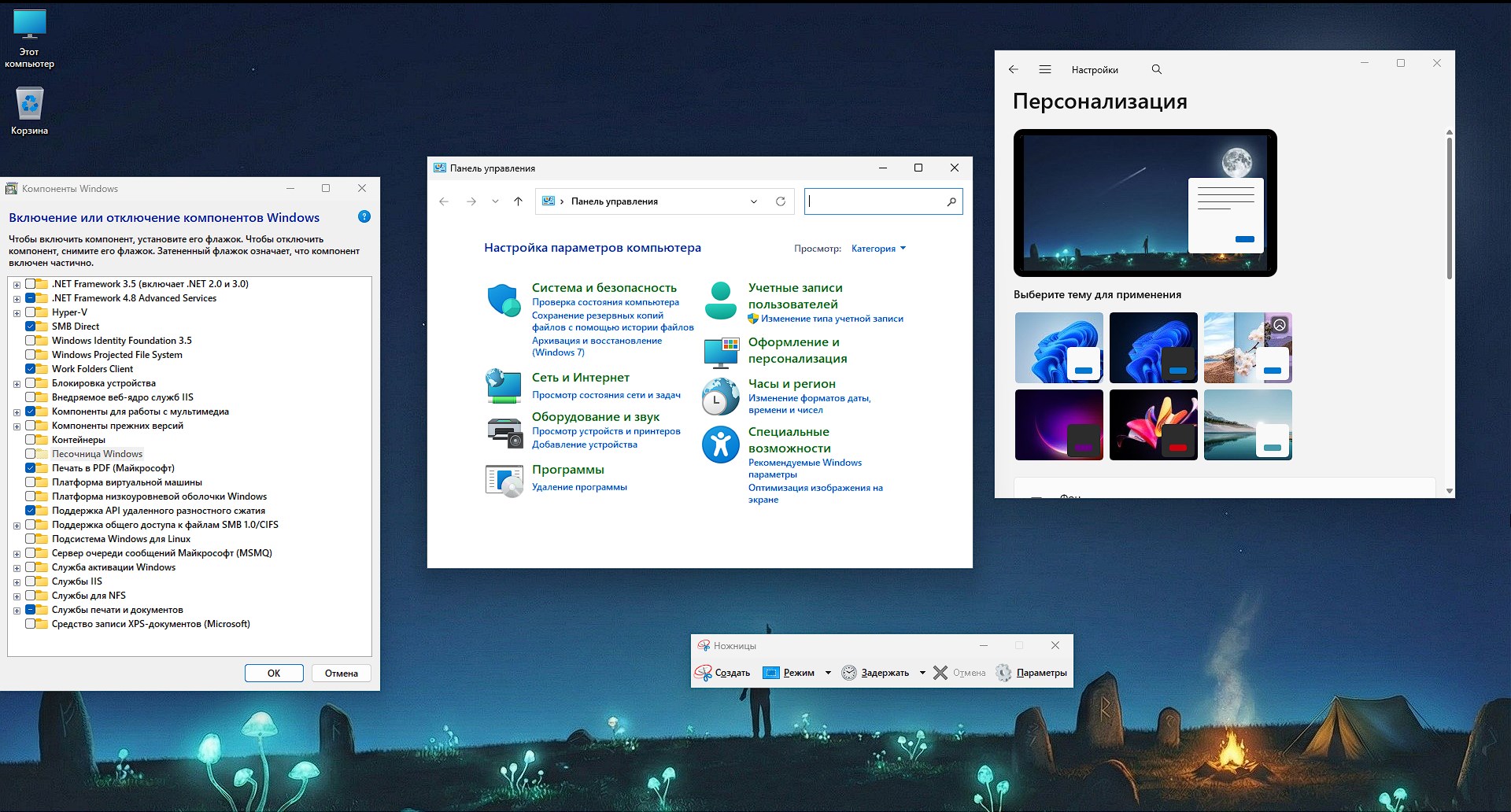Click Режим in the Ножницы toolbar
This screenshot has height=812, width=1511.
pyautogui.click(x=790, y=673)
